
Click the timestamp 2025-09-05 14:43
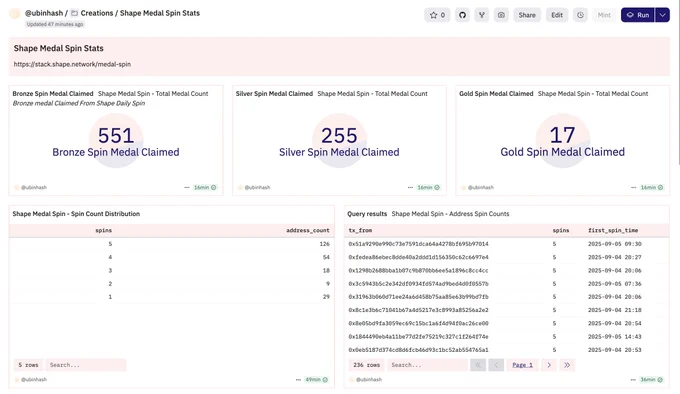615,337
